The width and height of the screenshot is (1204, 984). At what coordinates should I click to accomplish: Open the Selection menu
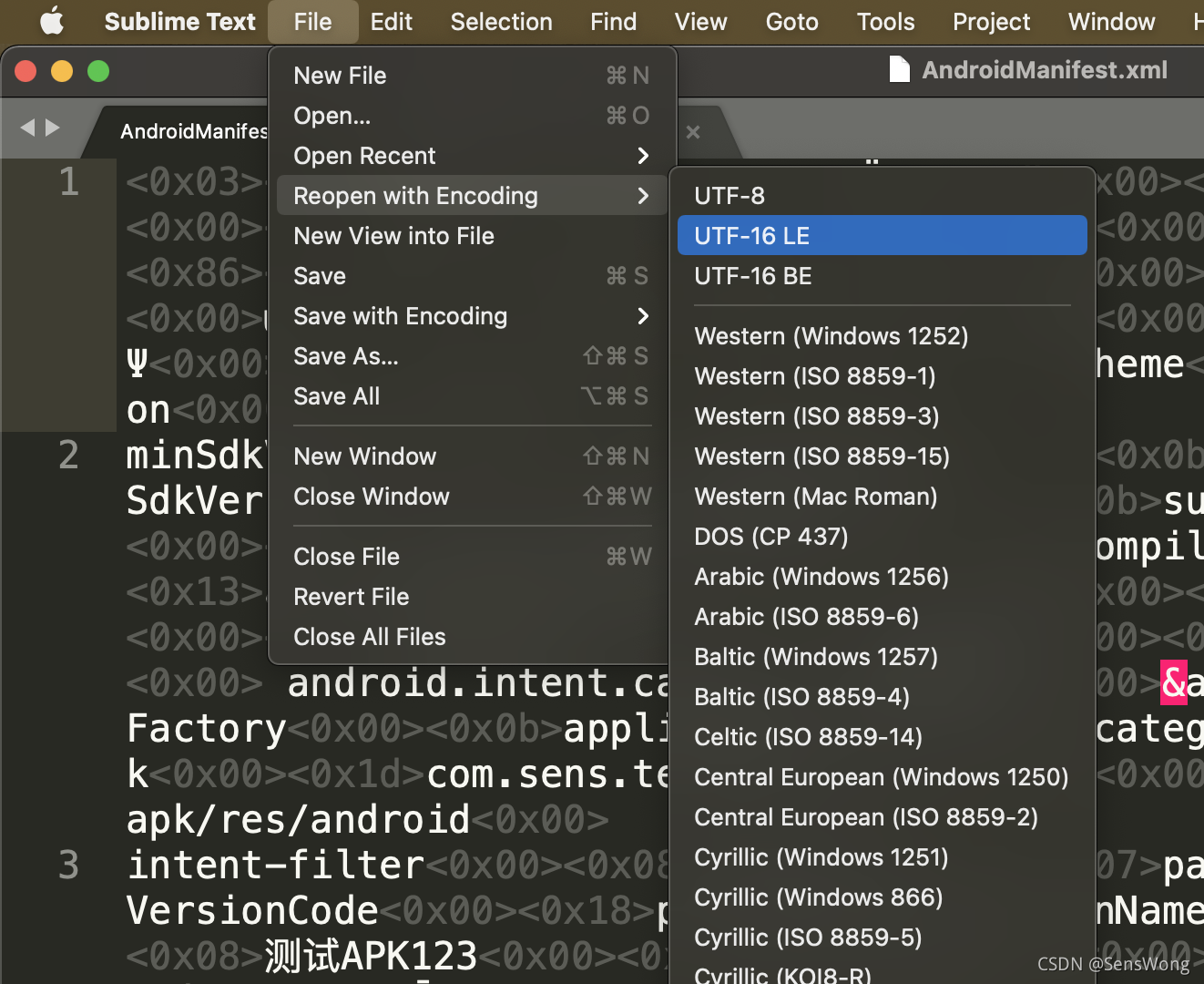501,21
